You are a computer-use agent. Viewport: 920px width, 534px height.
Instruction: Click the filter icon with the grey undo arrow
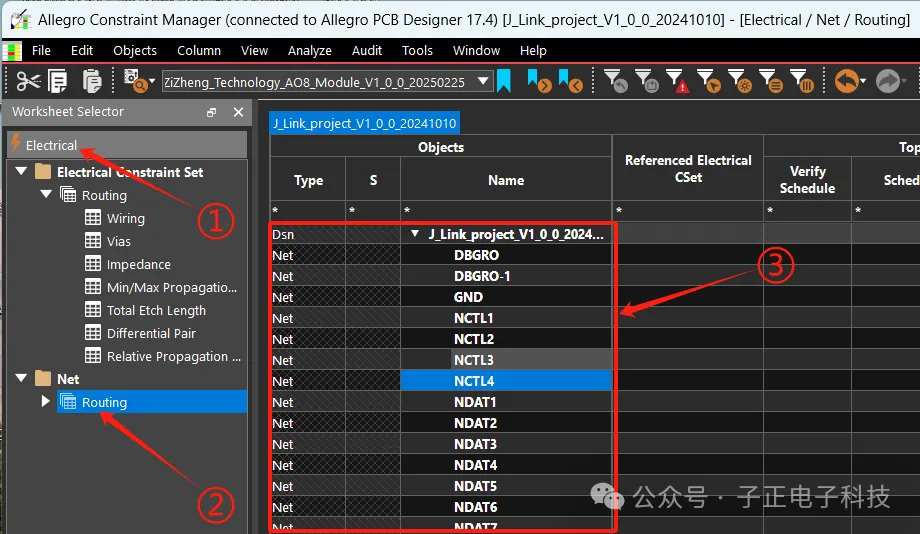615,81
